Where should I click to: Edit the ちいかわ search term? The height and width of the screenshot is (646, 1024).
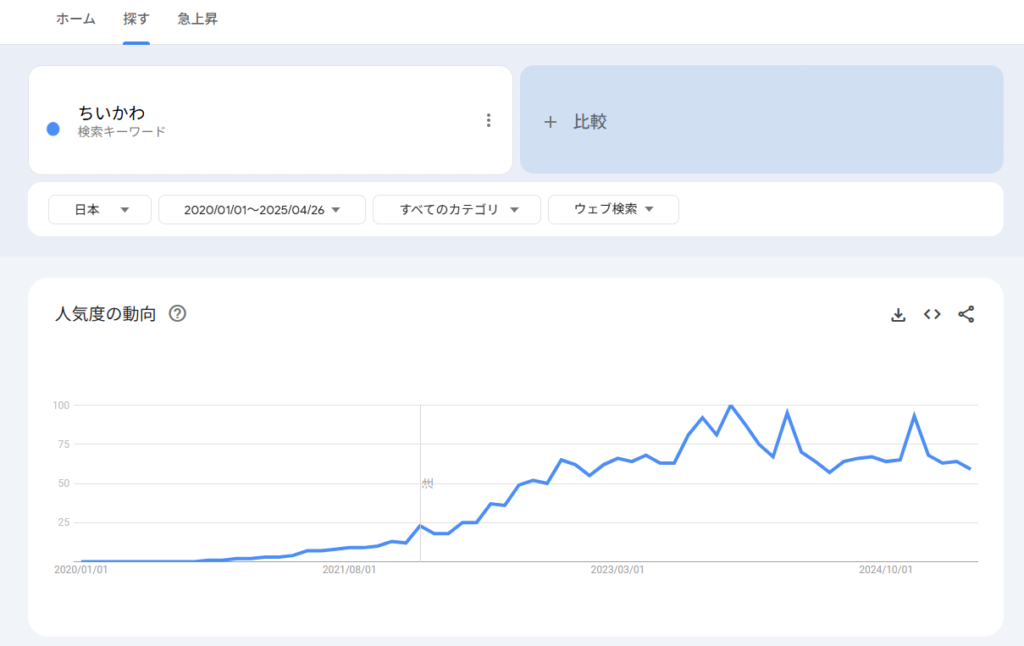coord(112,113)
